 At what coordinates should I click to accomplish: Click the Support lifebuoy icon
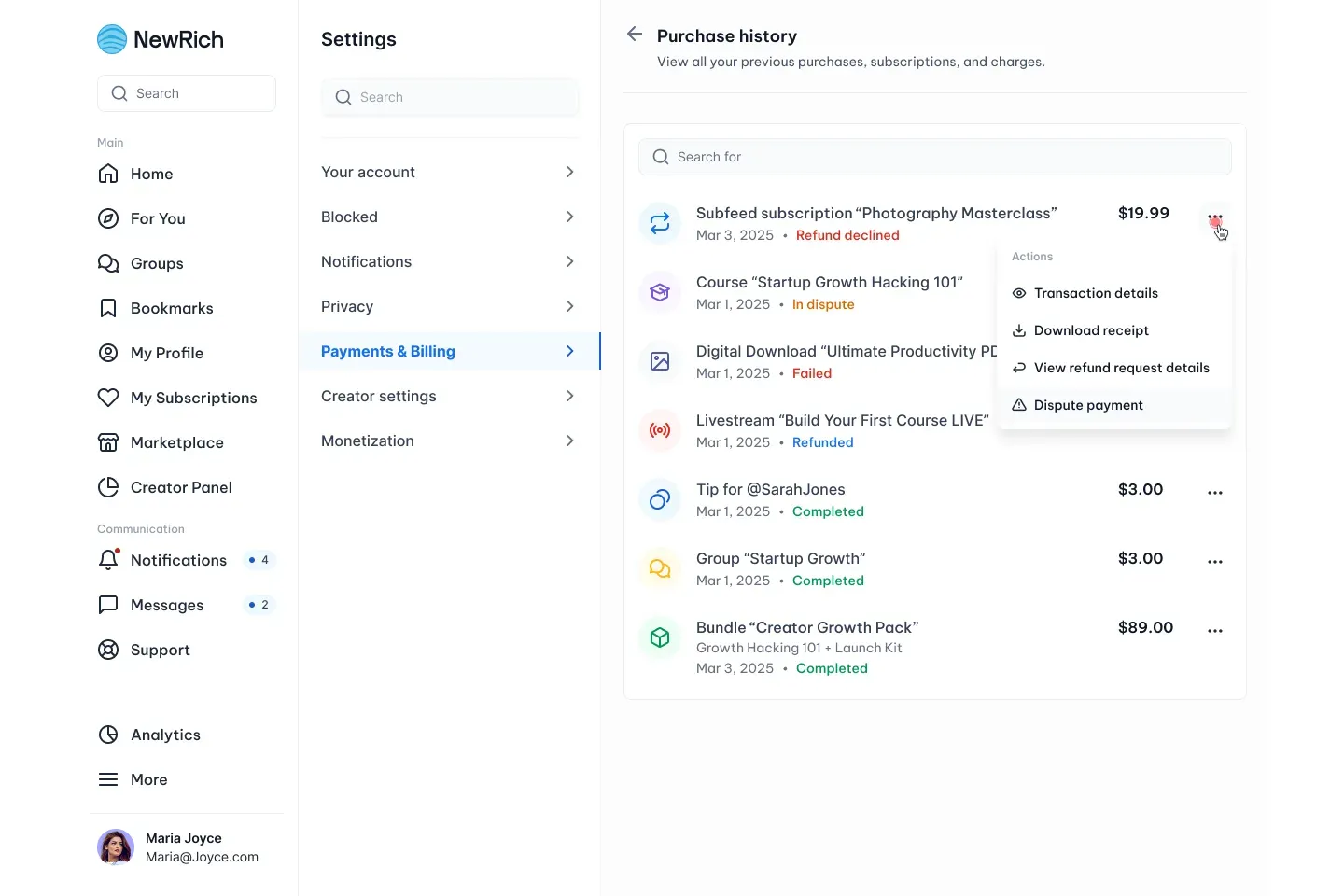pos(108,650)
